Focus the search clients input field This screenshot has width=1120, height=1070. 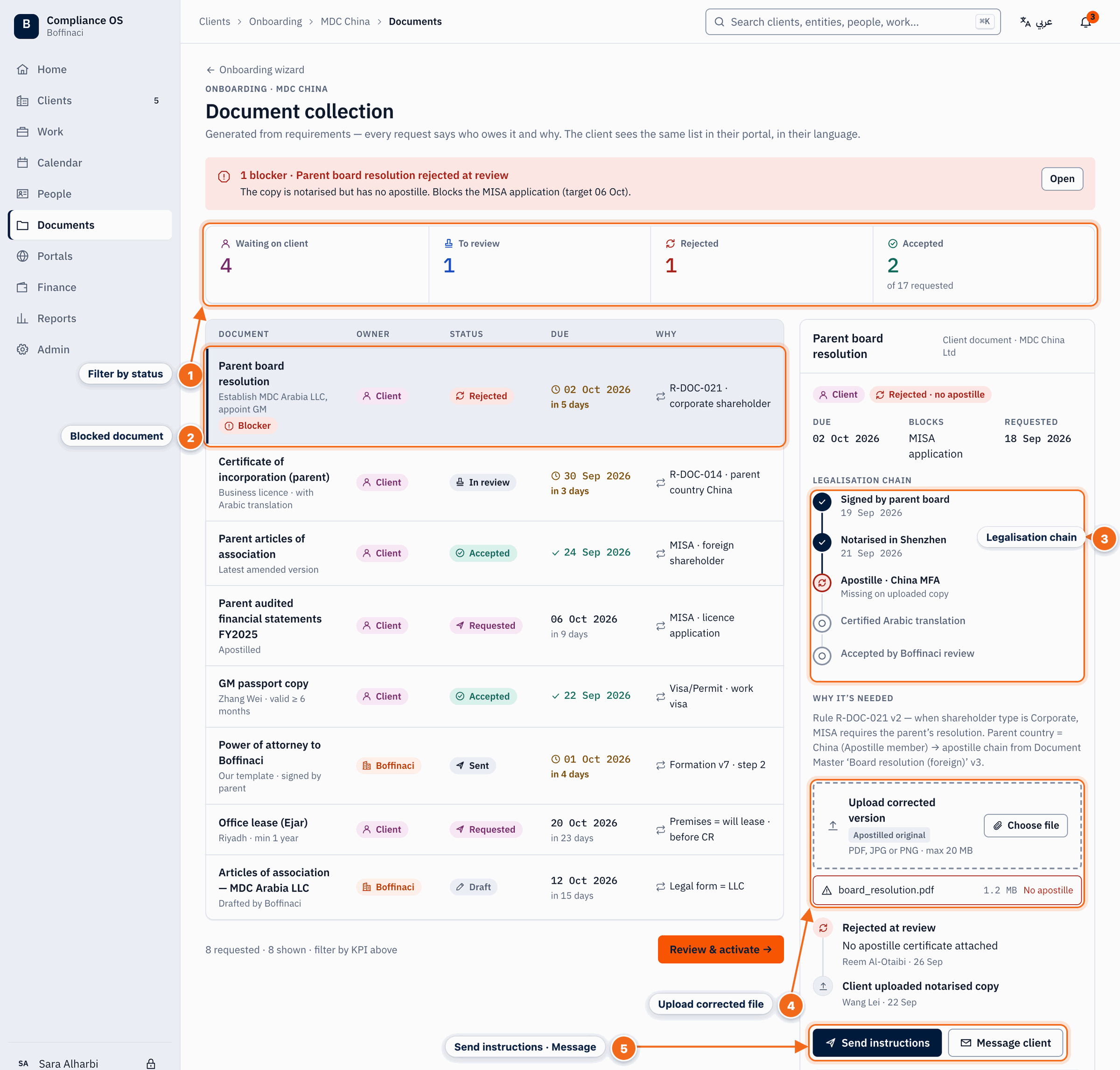click(x=853, y=22)
